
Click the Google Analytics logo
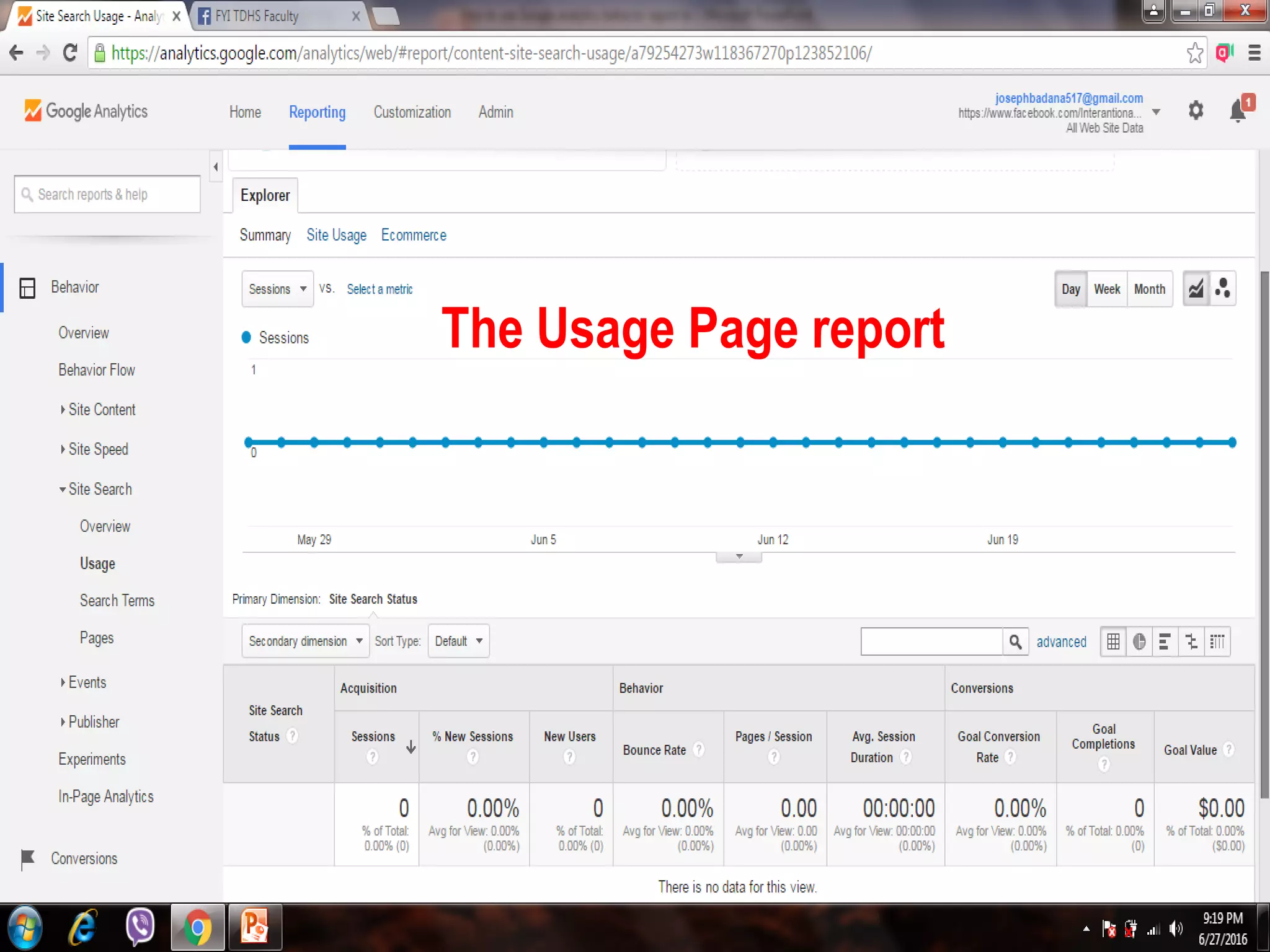[86, 111]
